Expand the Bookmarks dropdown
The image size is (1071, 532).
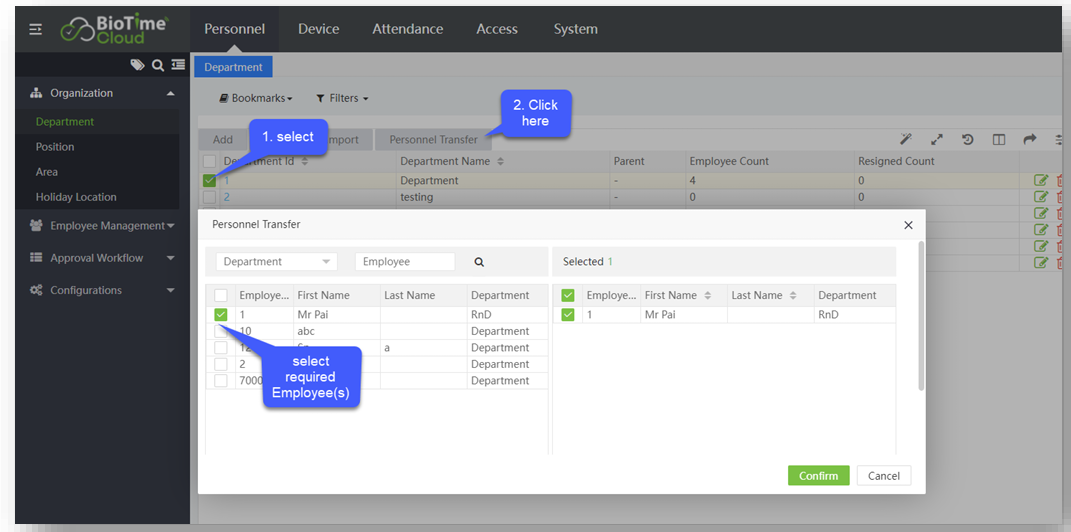point(256,98)
